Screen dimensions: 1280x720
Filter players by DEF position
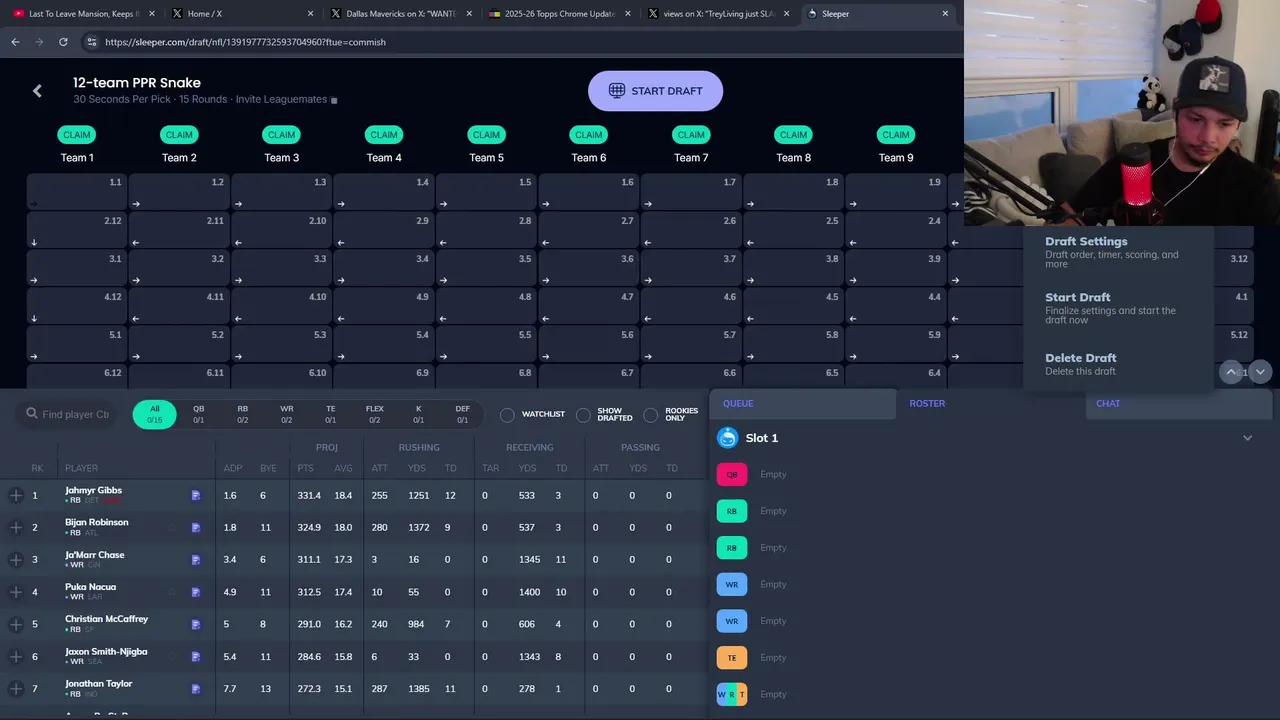tap(463, 414)
